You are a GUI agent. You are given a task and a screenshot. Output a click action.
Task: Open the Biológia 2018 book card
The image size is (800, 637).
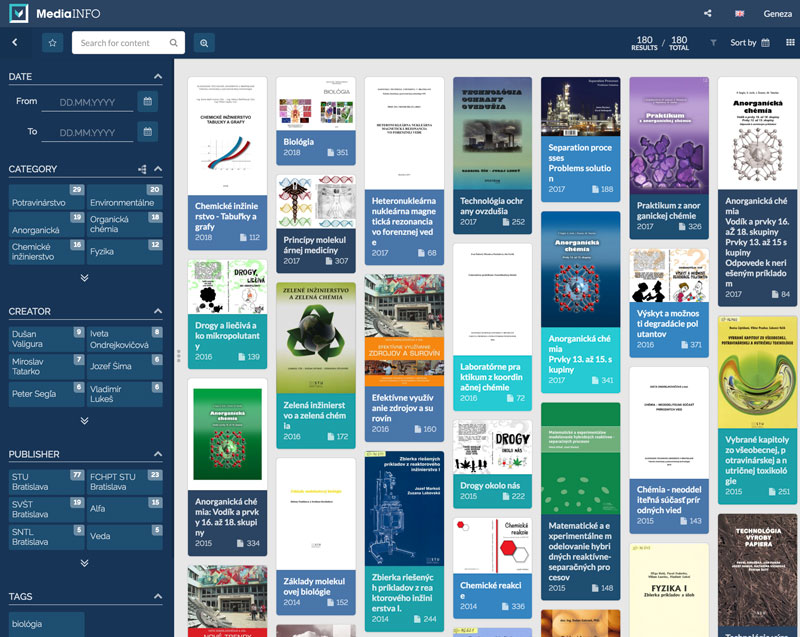tap(316, 121)
